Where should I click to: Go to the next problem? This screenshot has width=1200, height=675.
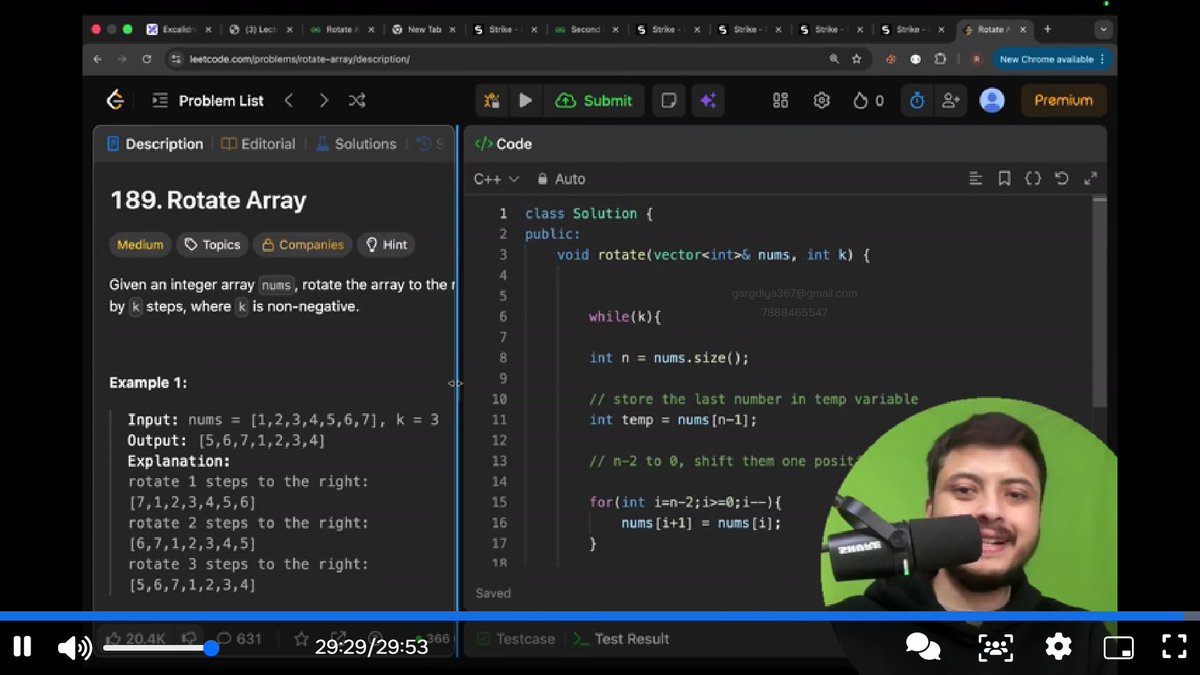coord(323,100)
